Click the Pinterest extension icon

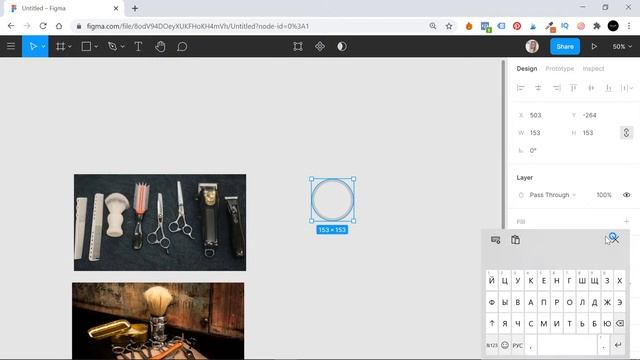(x=517, y=26)
